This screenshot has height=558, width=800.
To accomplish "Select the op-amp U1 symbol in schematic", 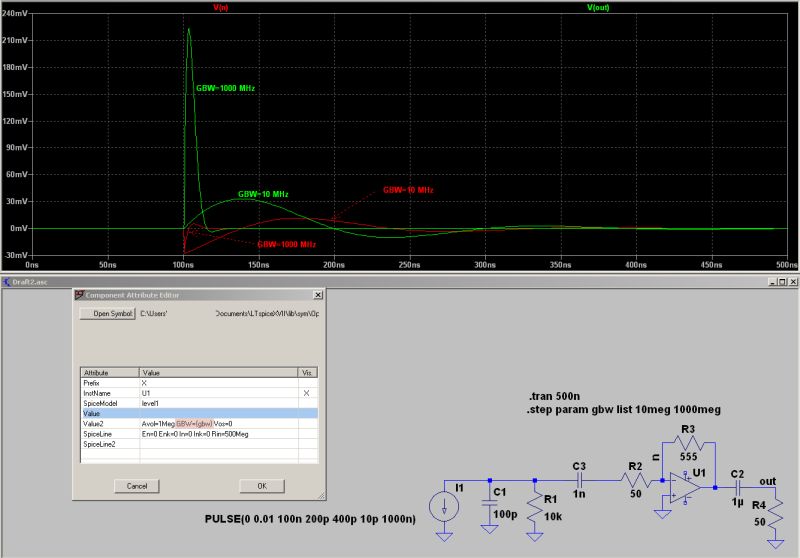I will click(685, 488).
